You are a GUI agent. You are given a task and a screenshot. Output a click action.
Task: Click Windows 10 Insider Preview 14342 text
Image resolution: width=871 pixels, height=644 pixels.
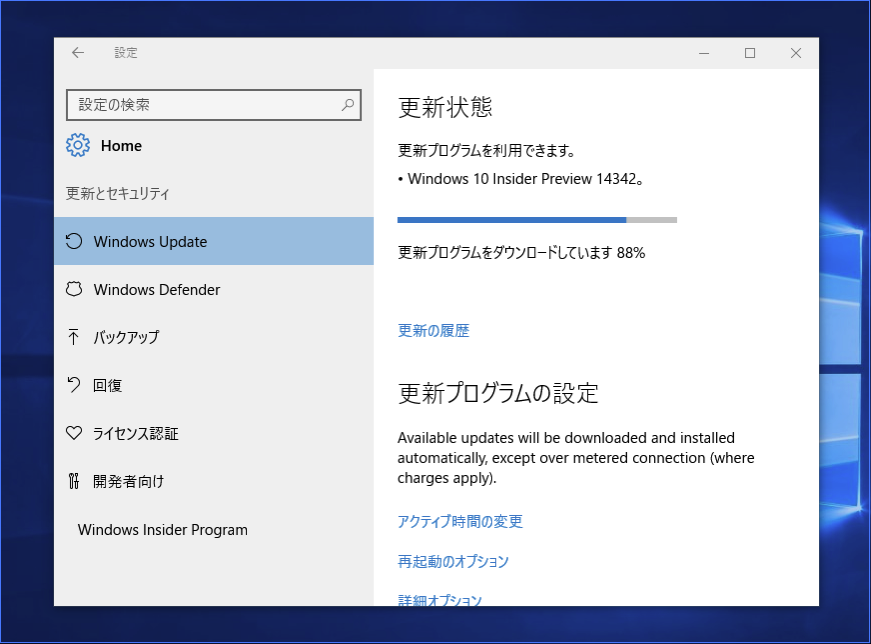point(525,179)
